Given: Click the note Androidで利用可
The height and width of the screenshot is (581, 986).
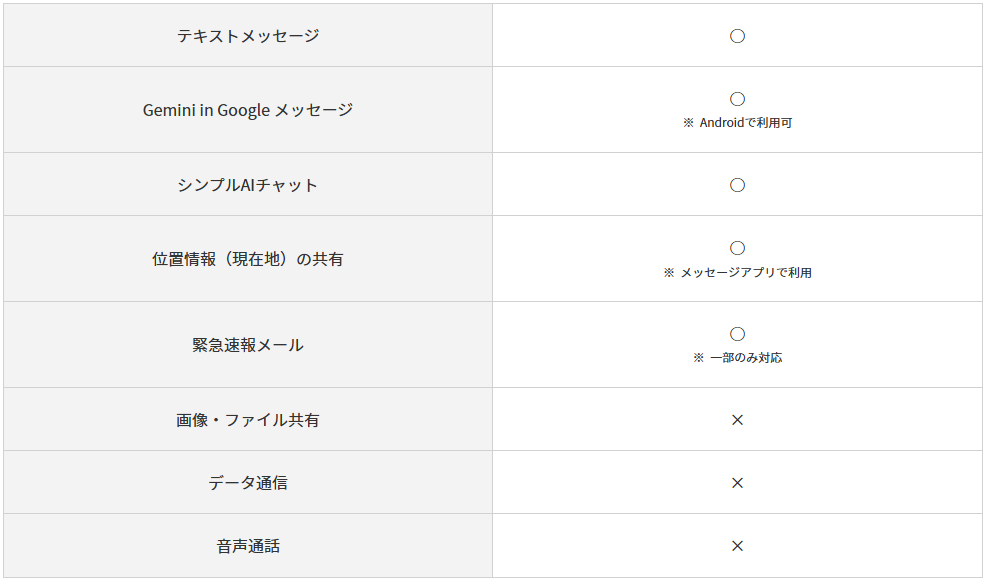Looking at the screenshot, I should tap(746, 123).
